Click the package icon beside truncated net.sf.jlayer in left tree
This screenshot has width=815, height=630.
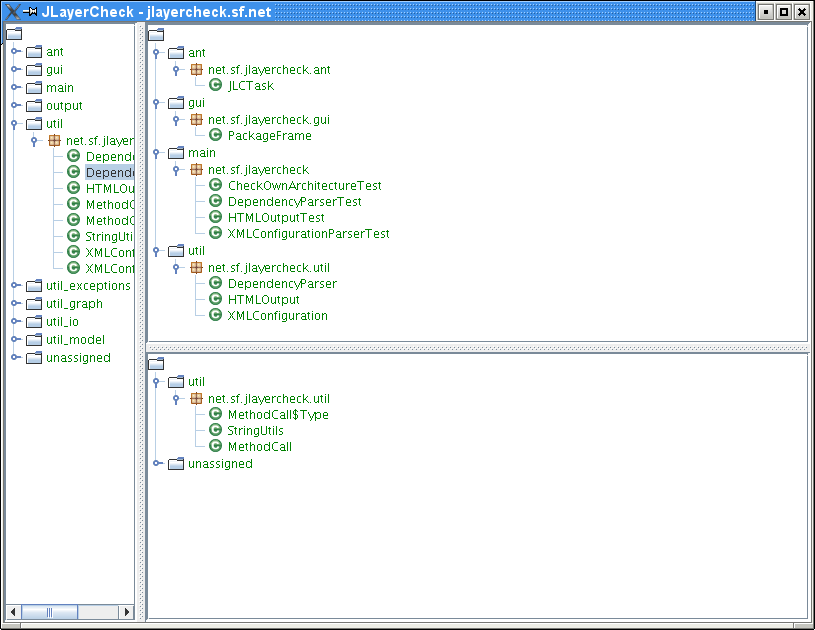pos(54,140)
